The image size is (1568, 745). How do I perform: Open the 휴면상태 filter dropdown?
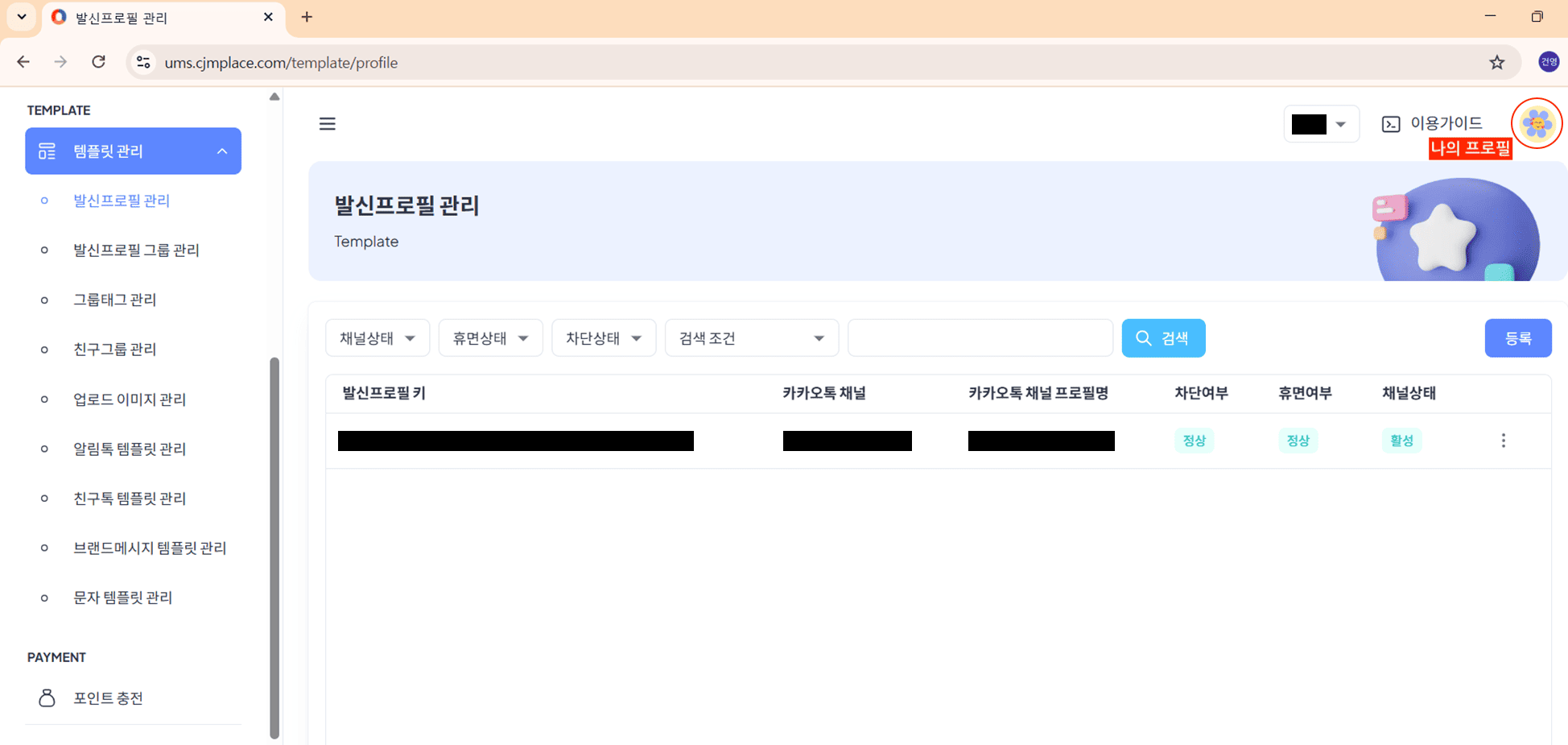[x=490, y=337]
